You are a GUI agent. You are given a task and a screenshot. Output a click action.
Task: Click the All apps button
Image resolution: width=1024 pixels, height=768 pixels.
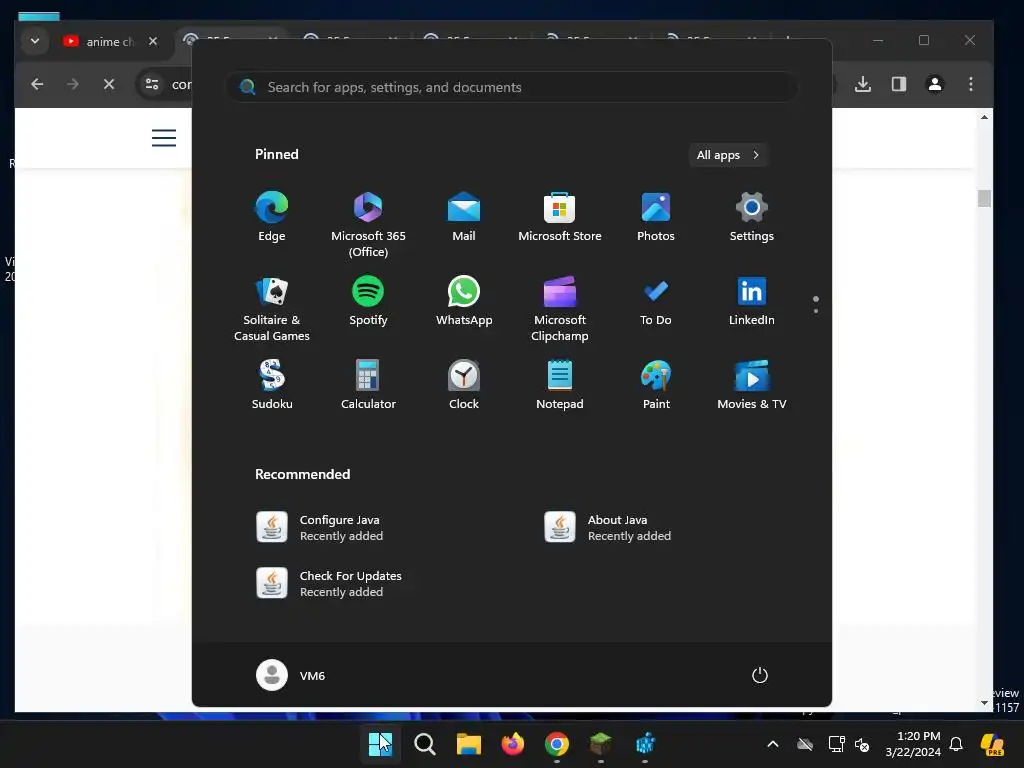(x=728, y=155)
